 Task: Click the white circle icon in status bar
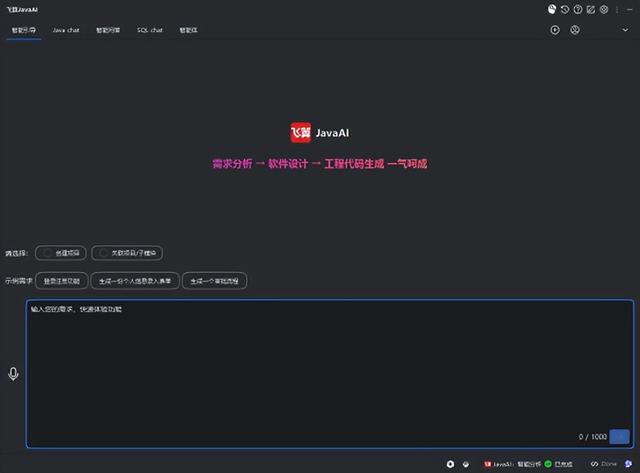[x=450, y=464]
